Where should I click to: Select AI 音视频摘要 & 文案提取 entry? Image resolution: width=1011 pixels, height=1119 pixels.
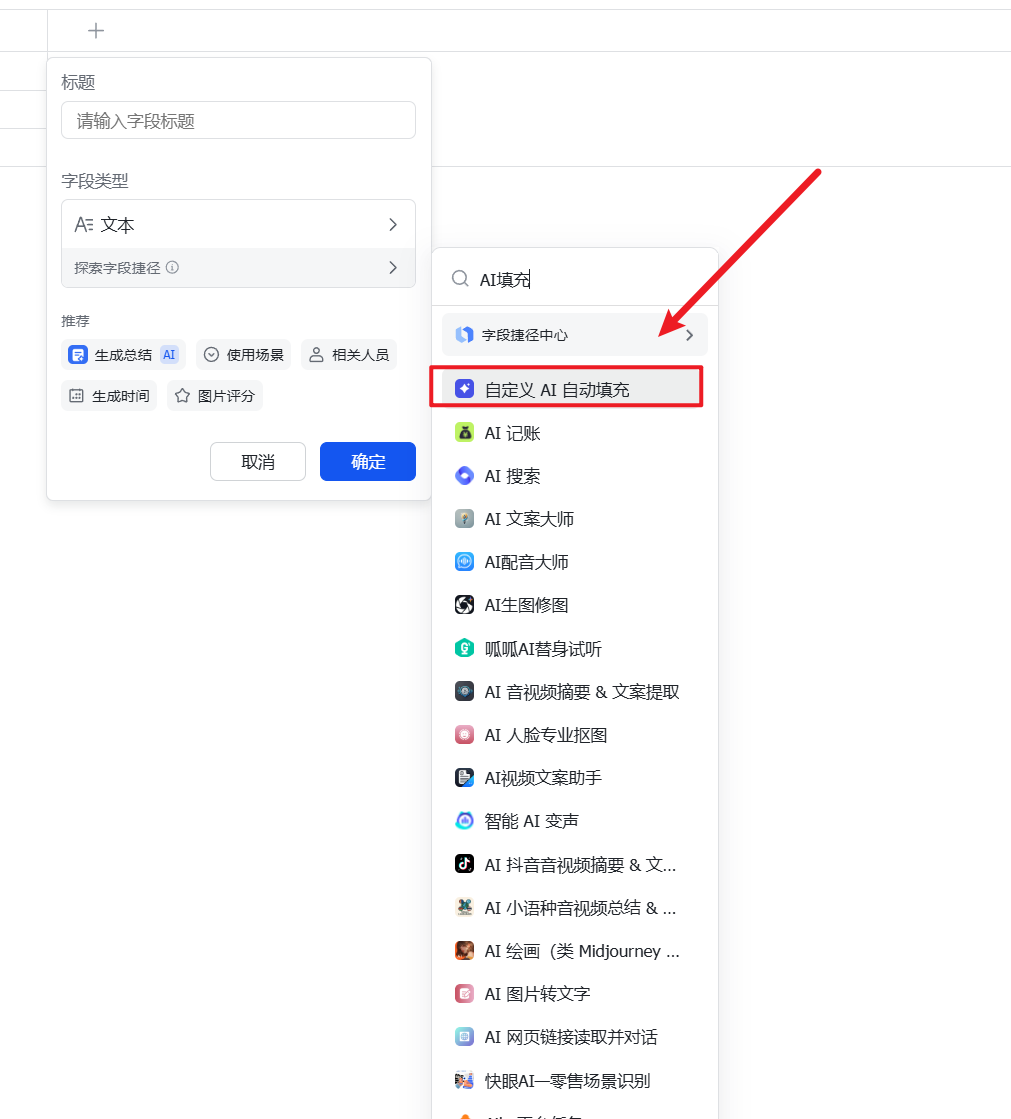(x=572, y=692)
